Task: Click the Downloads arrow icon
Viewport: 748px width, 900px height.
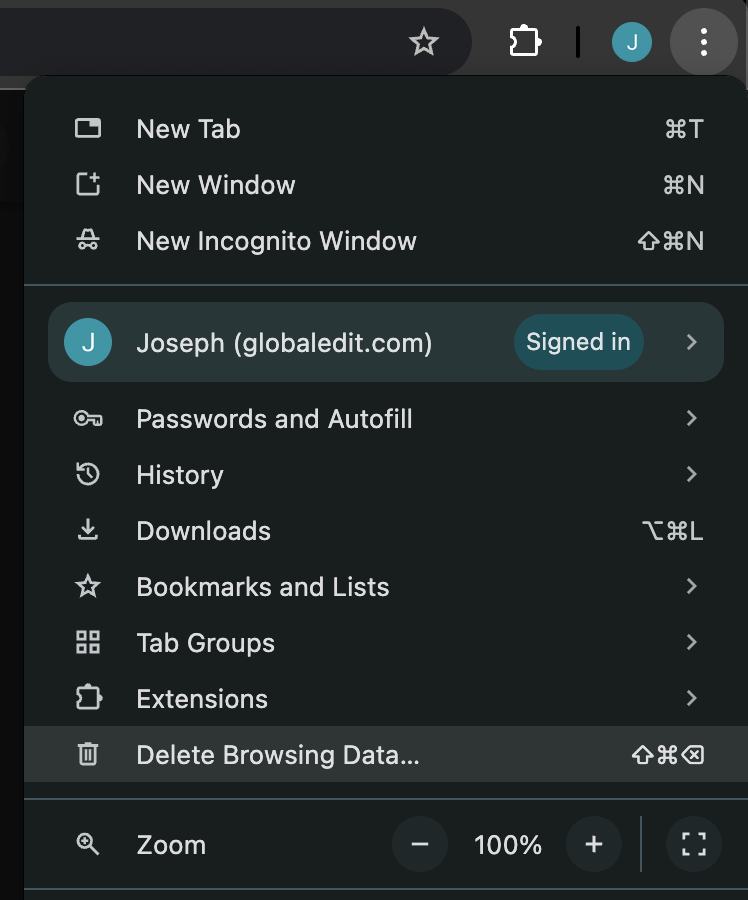Action: (88, 531)
